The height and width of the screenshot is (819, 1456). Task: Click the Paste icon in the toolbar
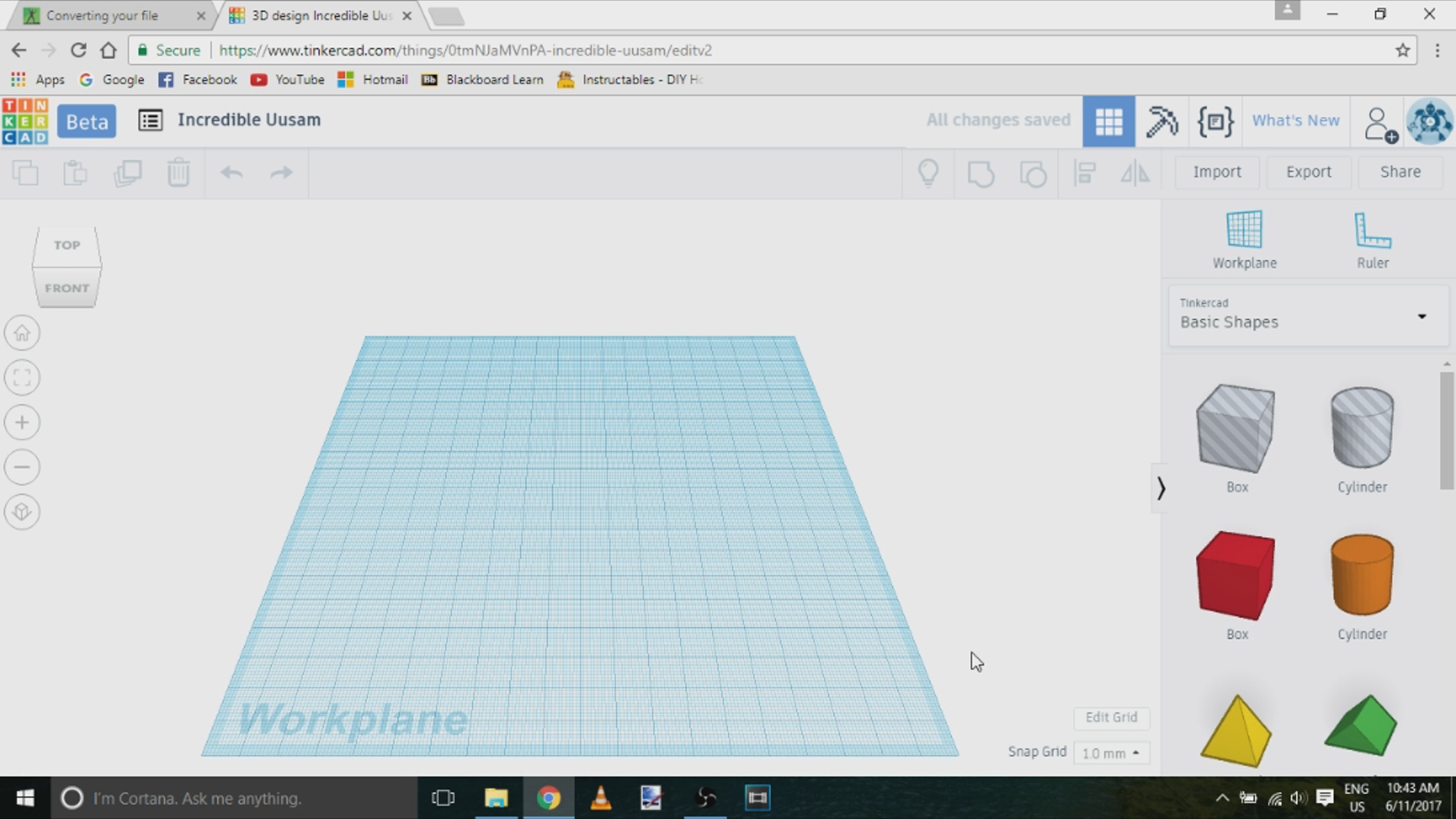tap(76, 173)
